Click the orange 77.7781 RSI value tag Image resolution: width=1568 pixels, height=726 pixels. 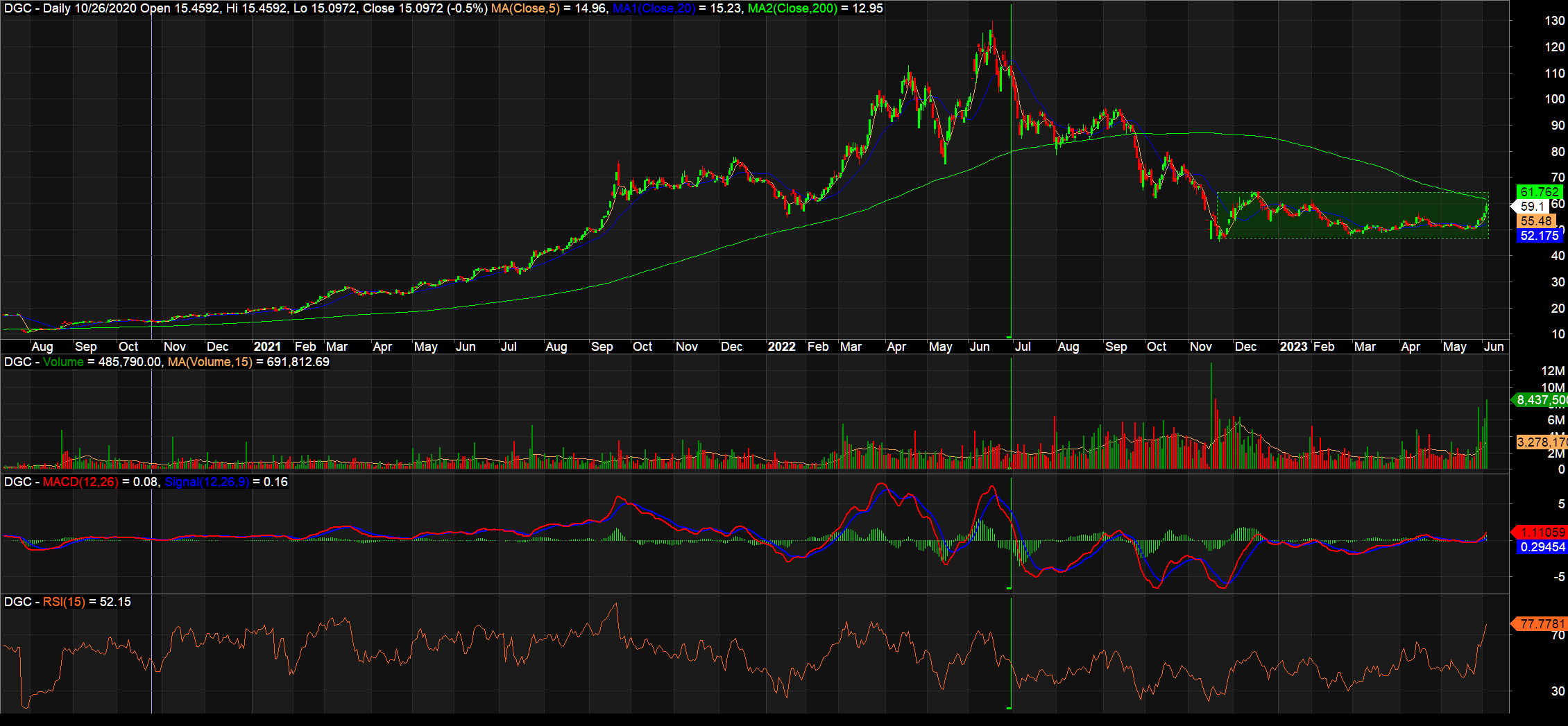pyautogui.click(x=1540, y=624)
